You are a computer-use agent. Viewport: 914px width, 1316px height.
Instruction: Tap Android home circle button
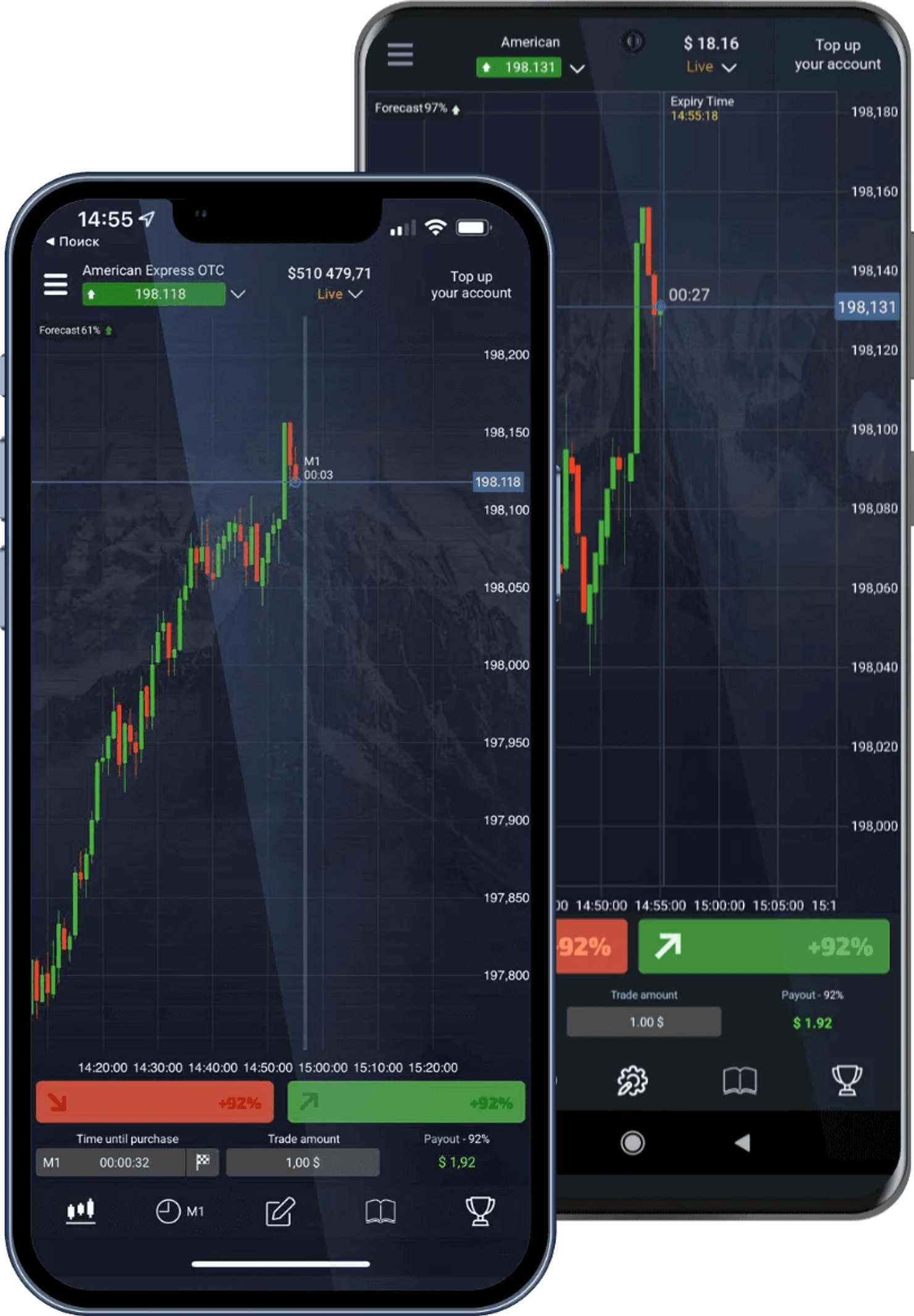[x=632, y=1142]
